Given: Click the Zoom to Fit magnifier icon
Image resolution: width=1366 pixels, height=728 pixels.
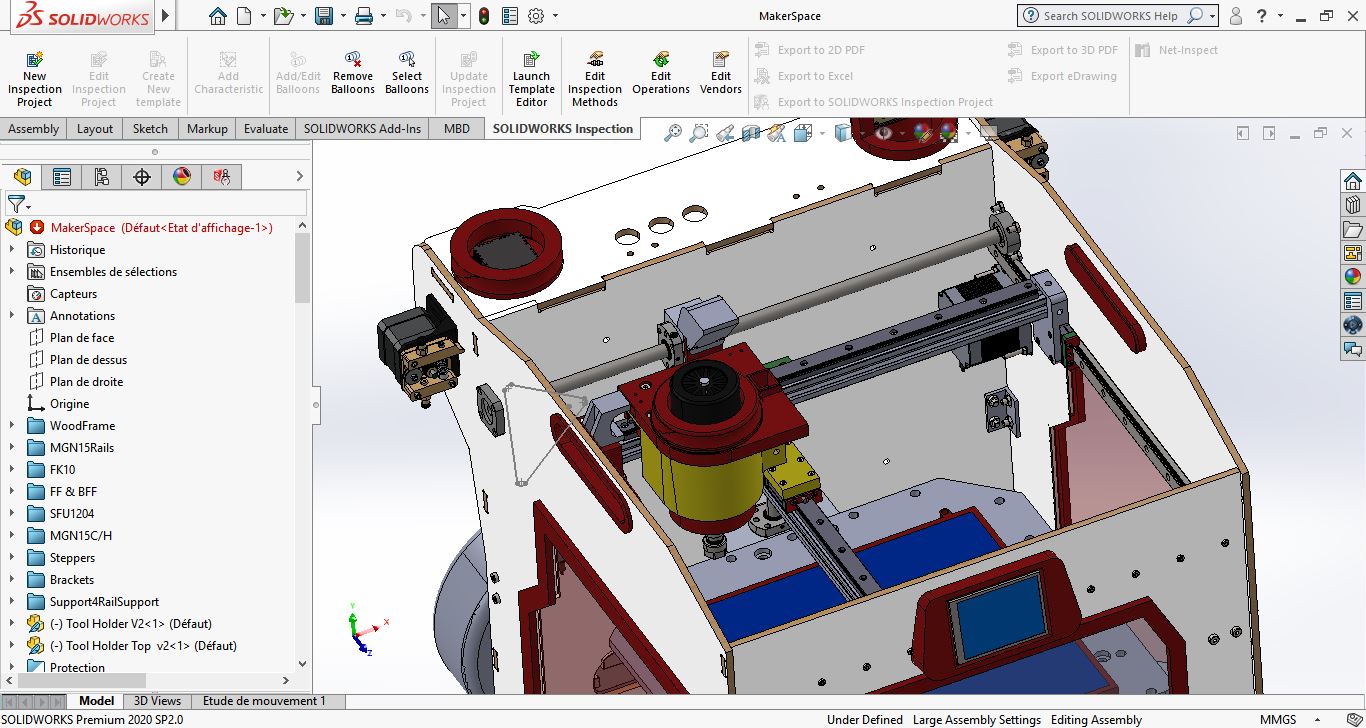Looking at the screenshot, I should tap(673, 132).
